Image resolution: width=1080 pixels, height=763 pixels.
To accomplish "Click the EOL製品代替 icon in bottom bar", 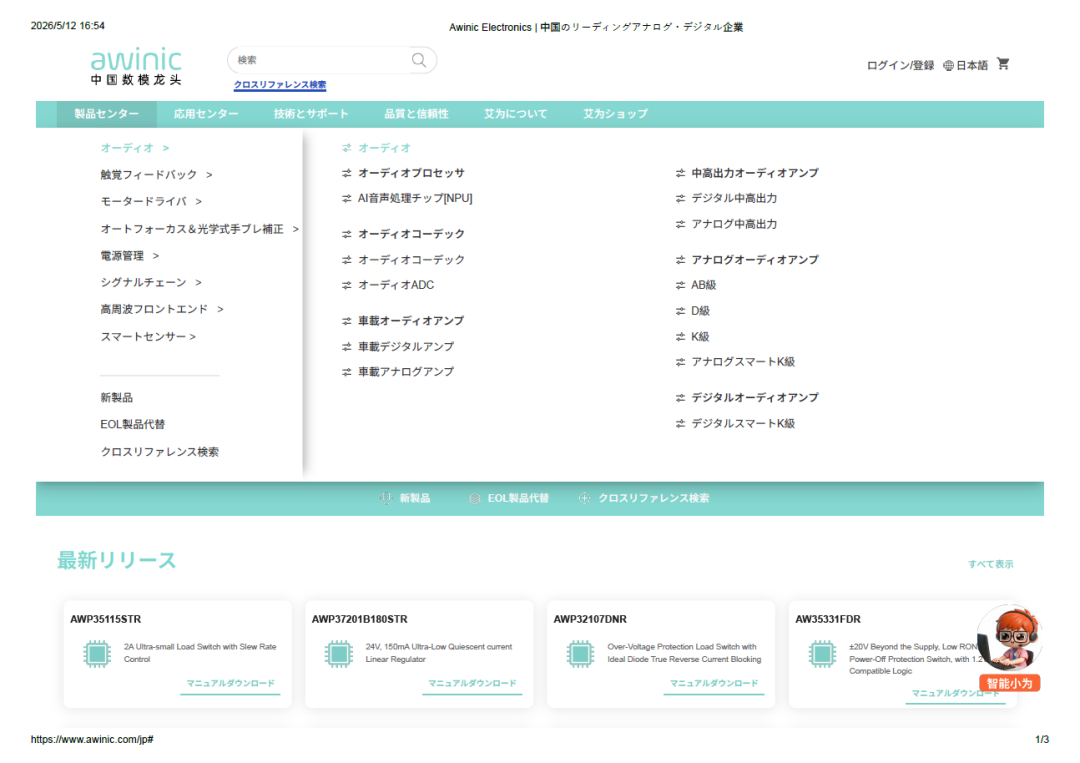I will tap(475, 498).
